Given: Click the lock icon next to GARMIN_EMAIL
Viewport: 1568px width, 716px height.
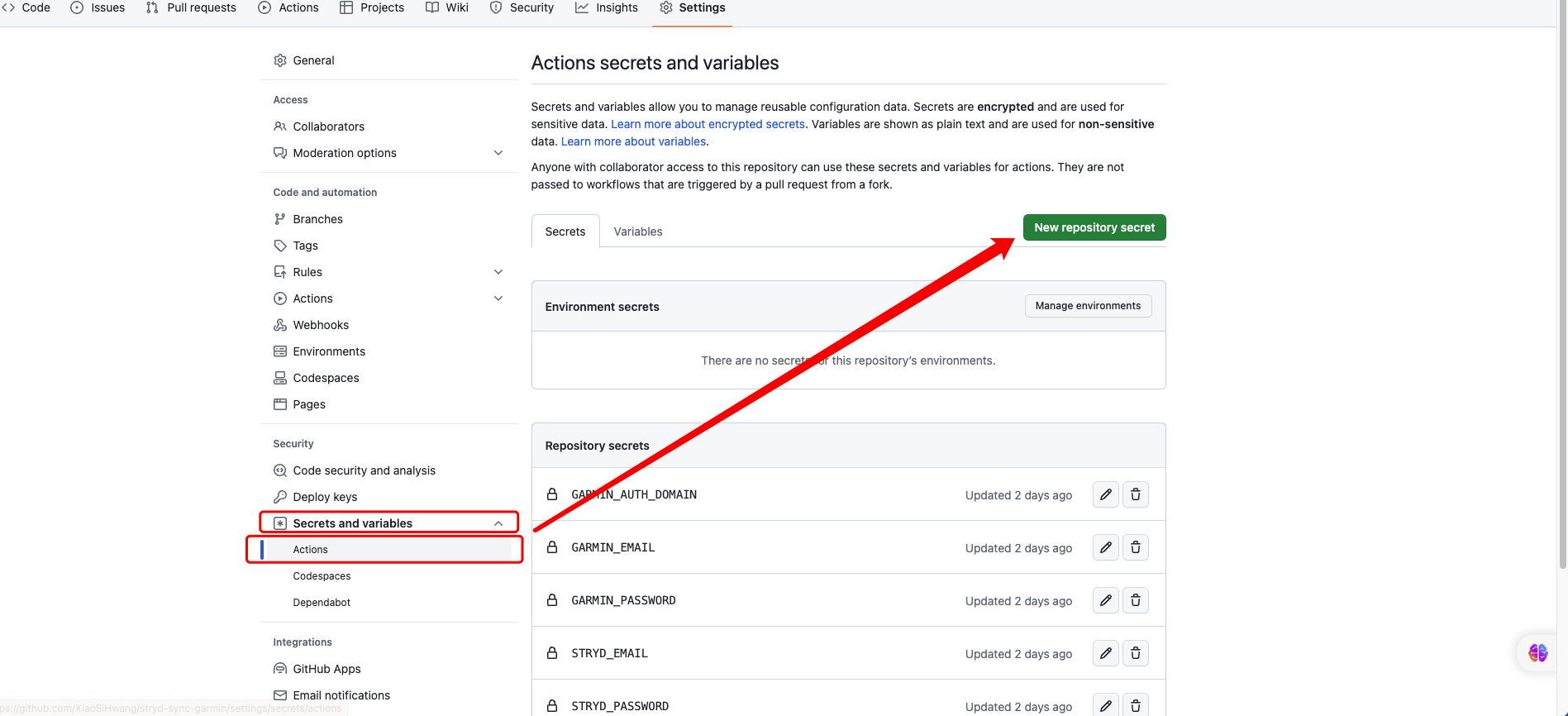Looking at the screenshot, I should [552, 547].
